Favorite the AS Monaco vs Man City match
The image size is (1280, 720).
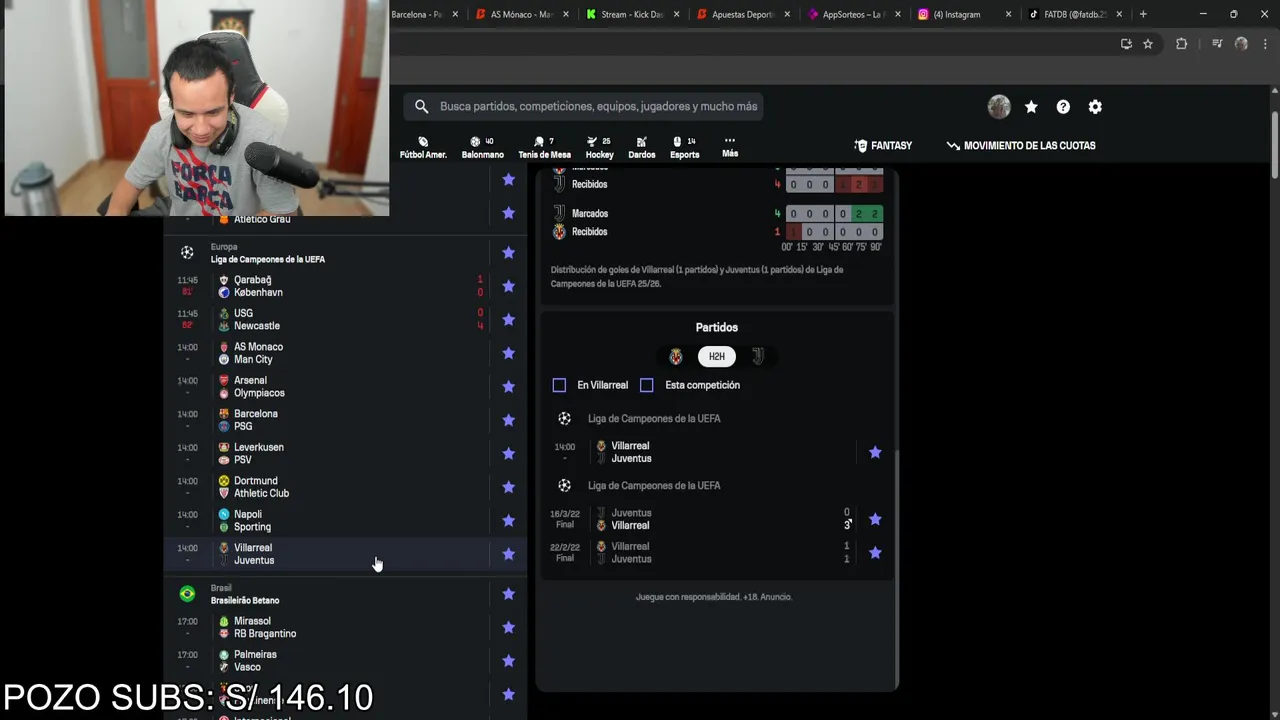(508, 353)
